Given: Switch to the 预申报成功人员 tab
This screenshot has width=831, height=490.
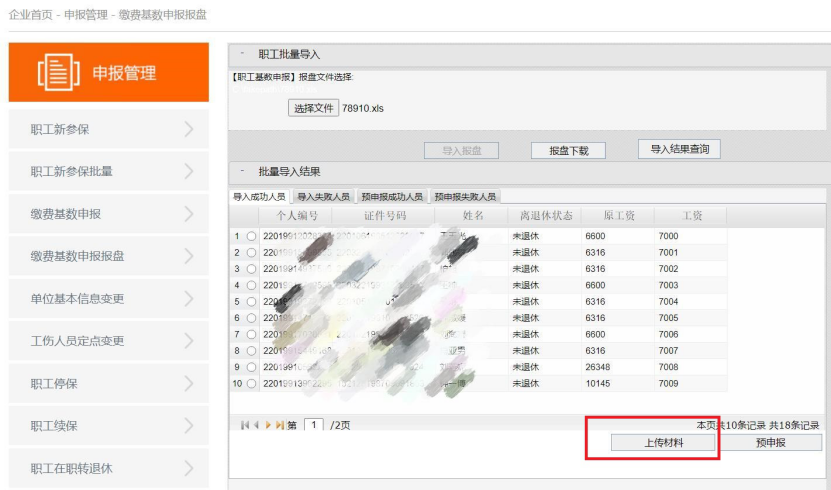Looking at the screenshot, I should (391, 197).
